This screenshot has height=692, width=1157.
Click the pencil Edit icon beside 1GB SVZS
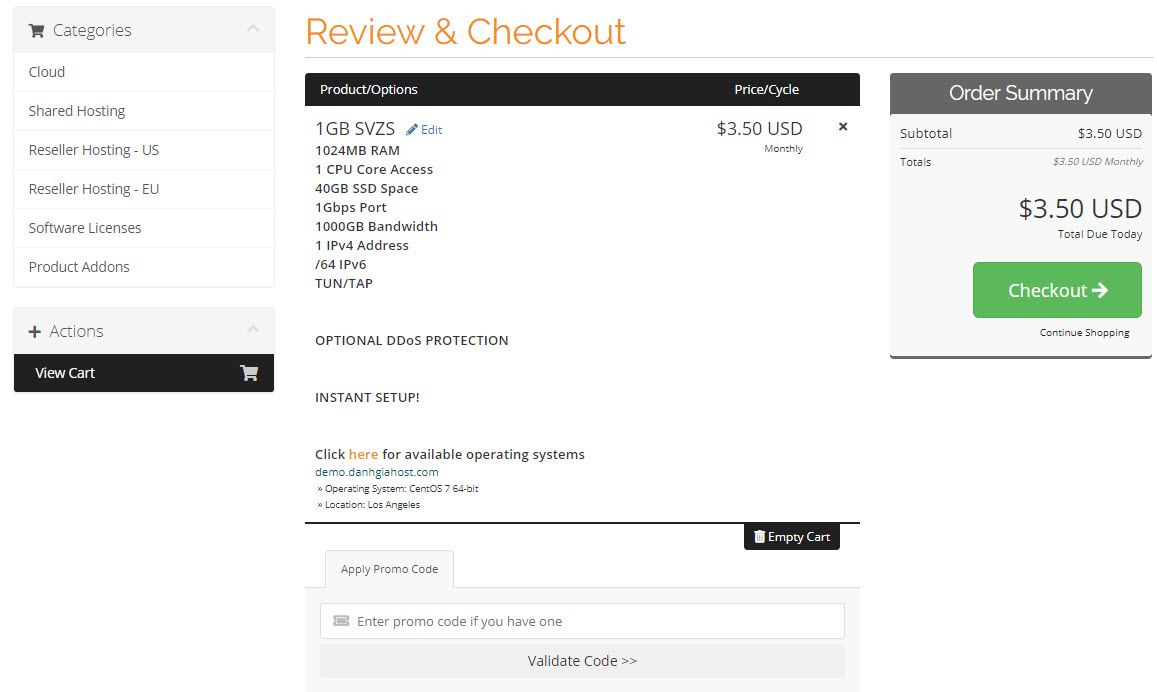[412, 130]
